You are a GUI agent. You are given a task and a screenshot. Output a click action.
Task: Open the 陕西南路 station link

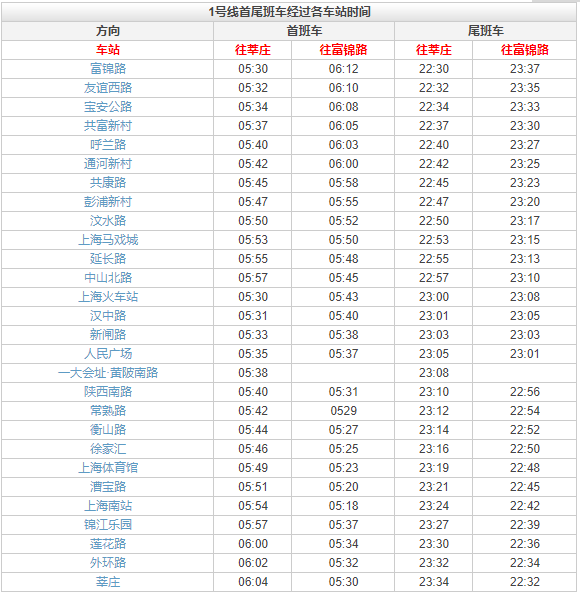pyautogui.click(x=108, y=392)
